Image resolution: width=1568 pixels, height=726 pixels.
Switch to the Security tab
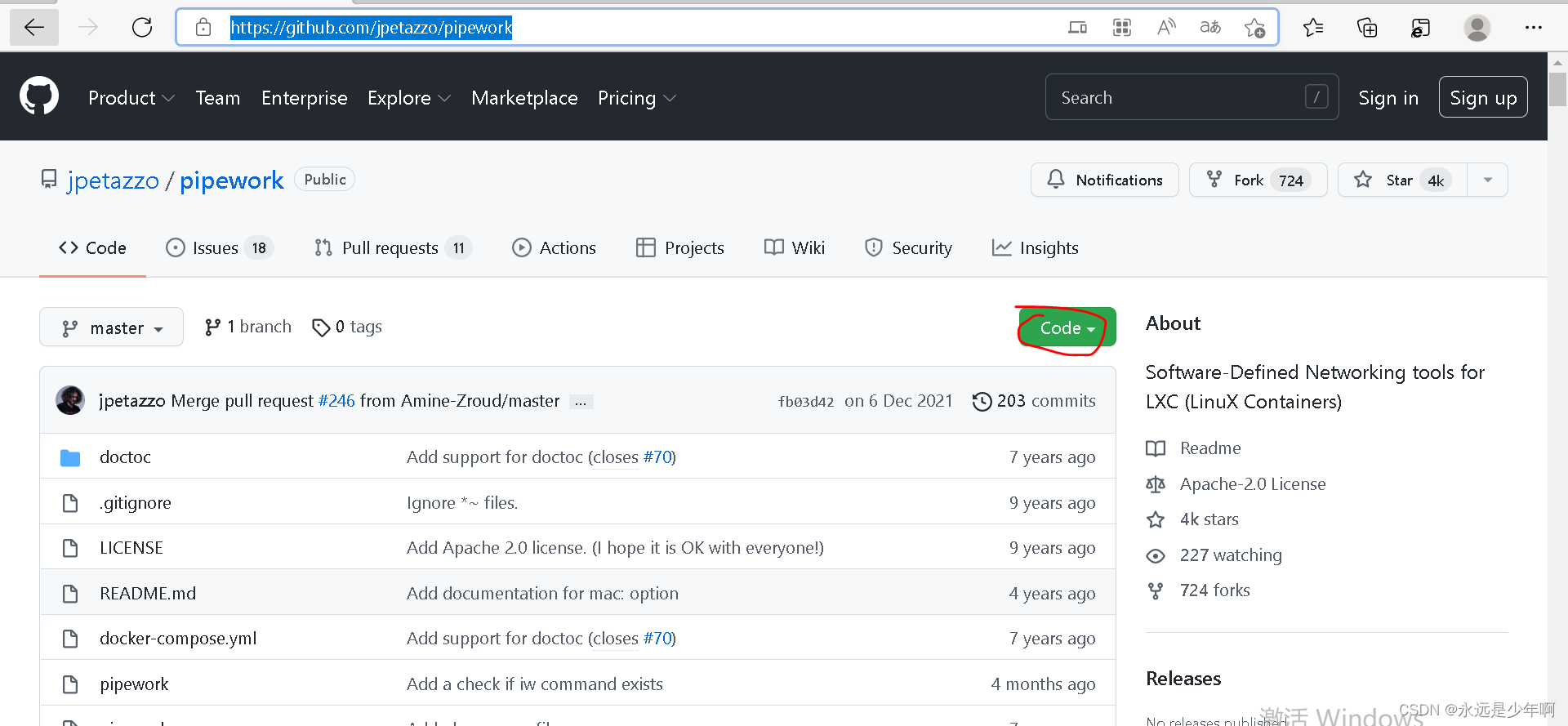point(908,247)
